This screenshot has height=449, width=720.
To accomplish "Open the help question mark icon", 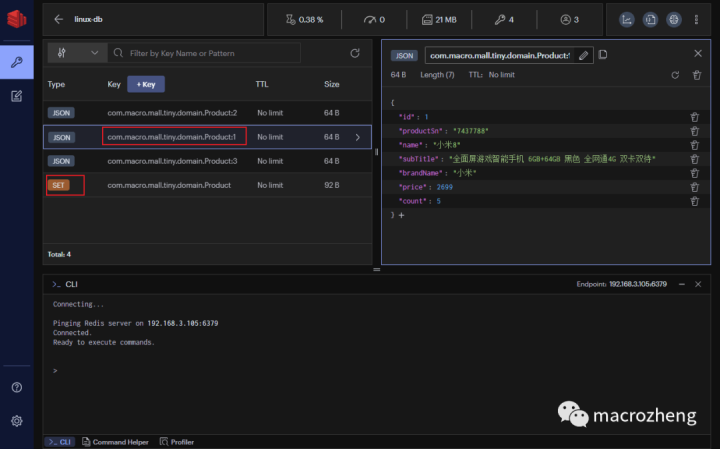I will point(17,387).
